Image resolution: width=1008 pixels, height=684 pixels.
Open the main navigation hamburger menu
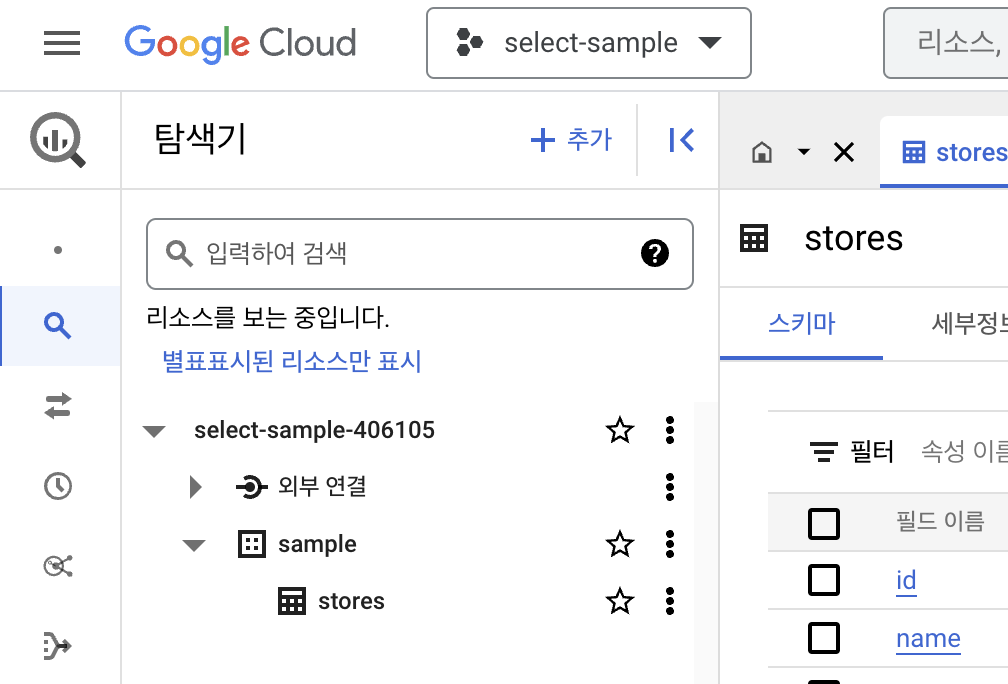tap(62, 43)
